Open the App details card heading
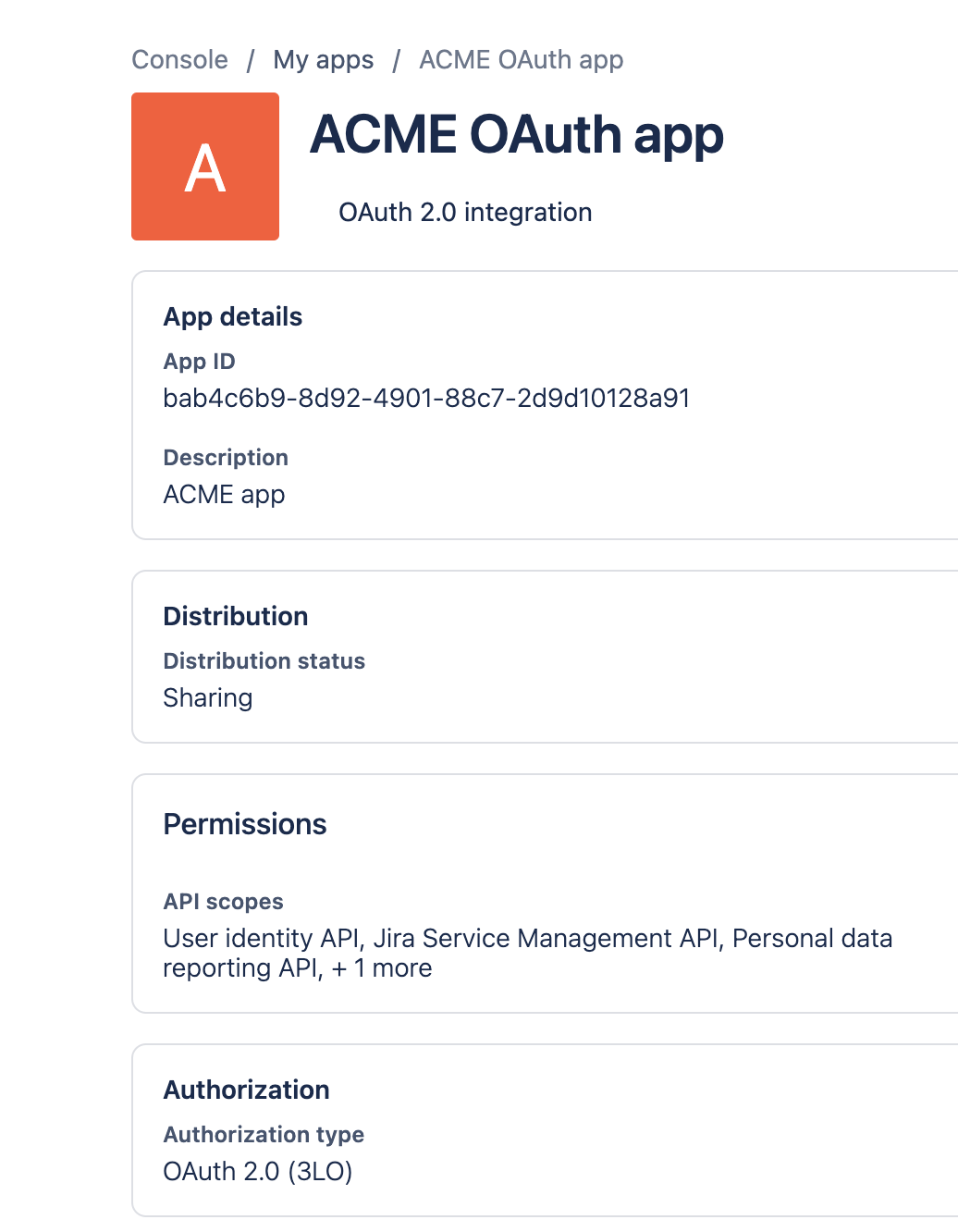The height and width of the screenshot is (1232, 958). coord(233,317)
